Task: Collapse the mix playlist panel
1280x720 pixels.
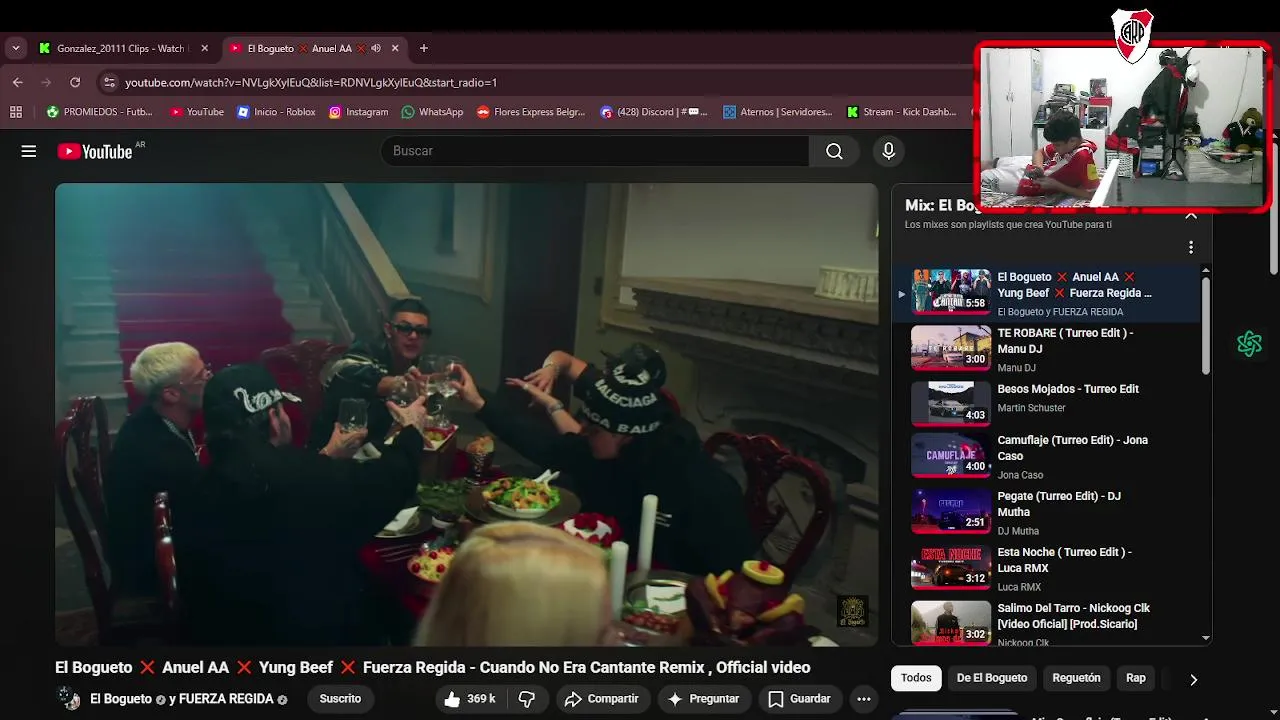Action: [x=1190, y=215]
